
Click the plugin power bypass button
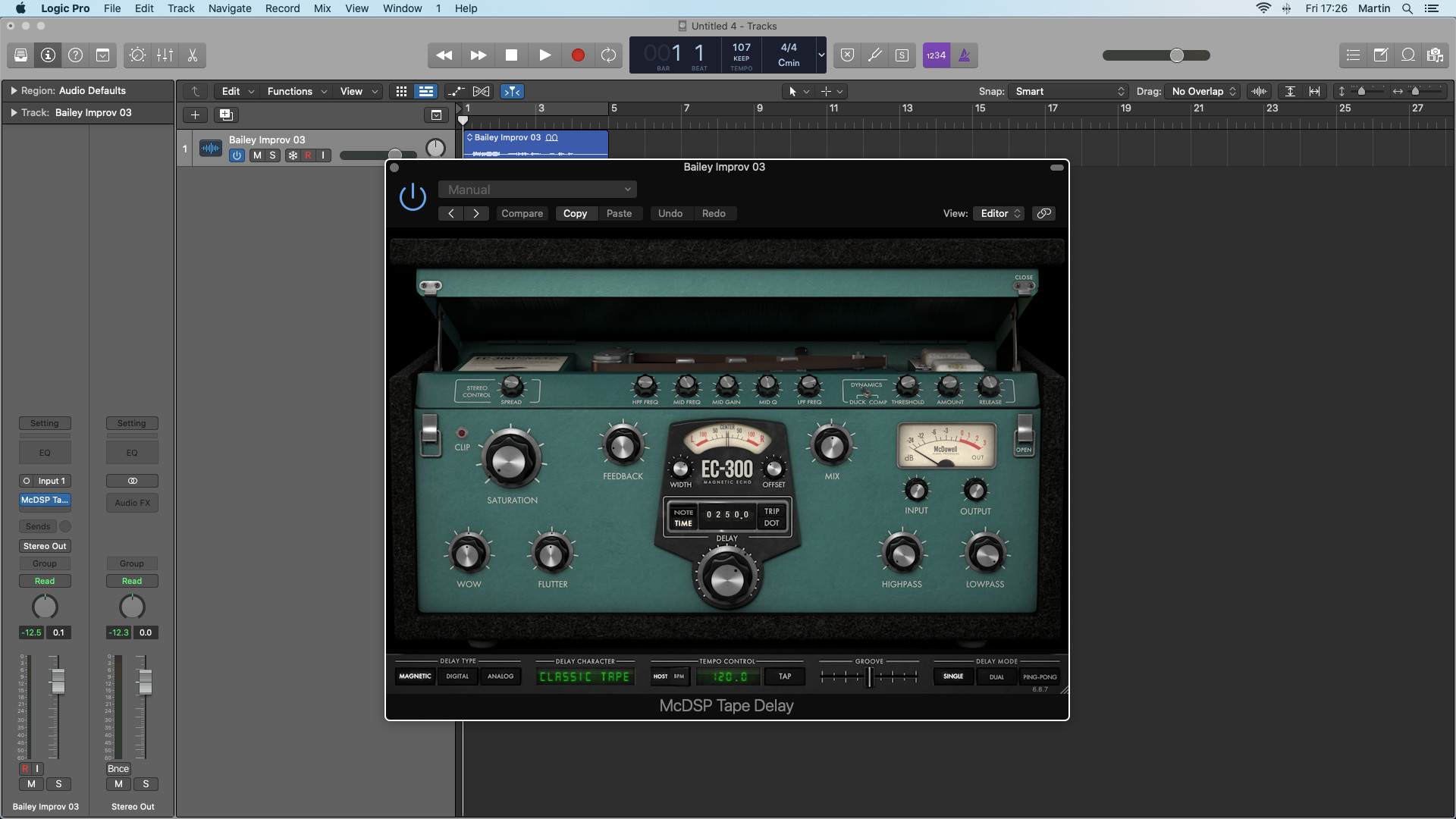[x=413, y=198]
